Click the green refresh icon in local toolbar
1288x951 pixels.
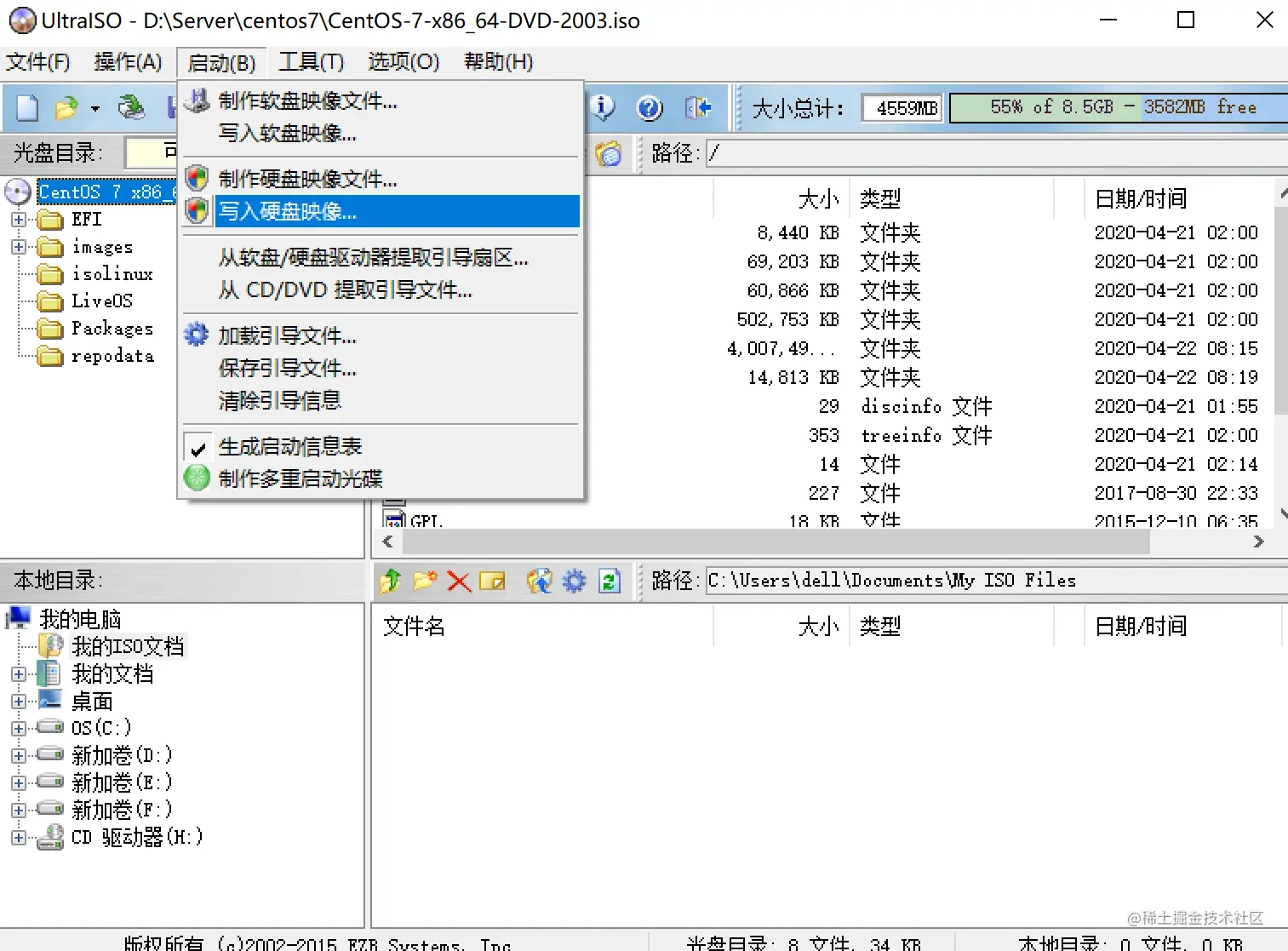610,581
